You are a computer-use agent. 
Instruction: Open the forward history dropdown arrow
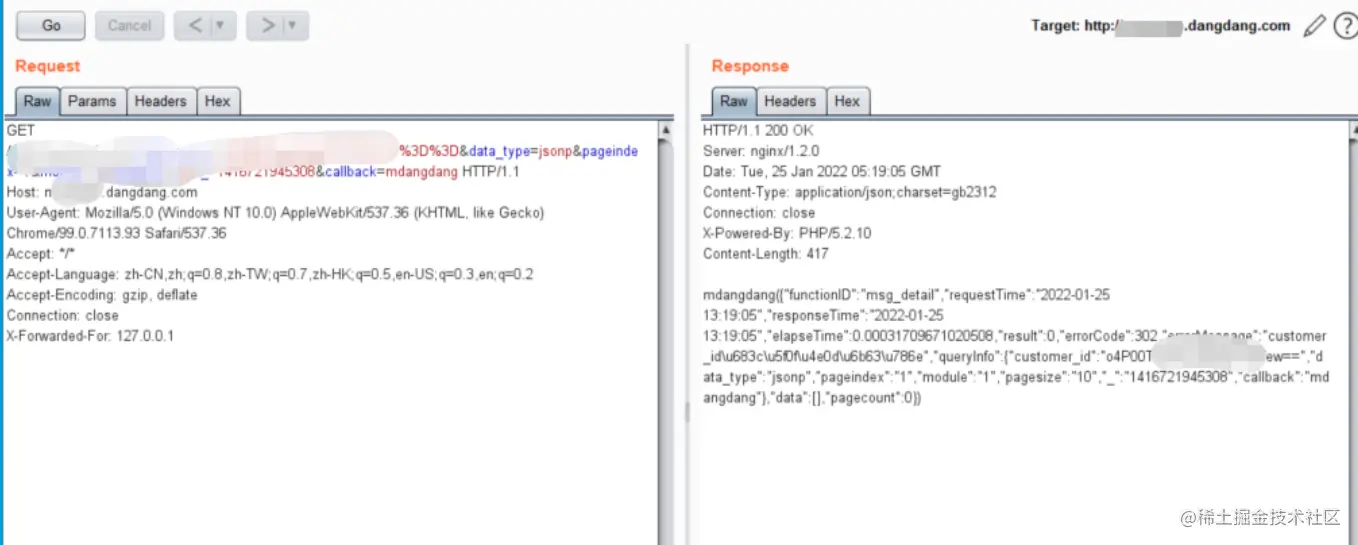[x=295, y=26]
